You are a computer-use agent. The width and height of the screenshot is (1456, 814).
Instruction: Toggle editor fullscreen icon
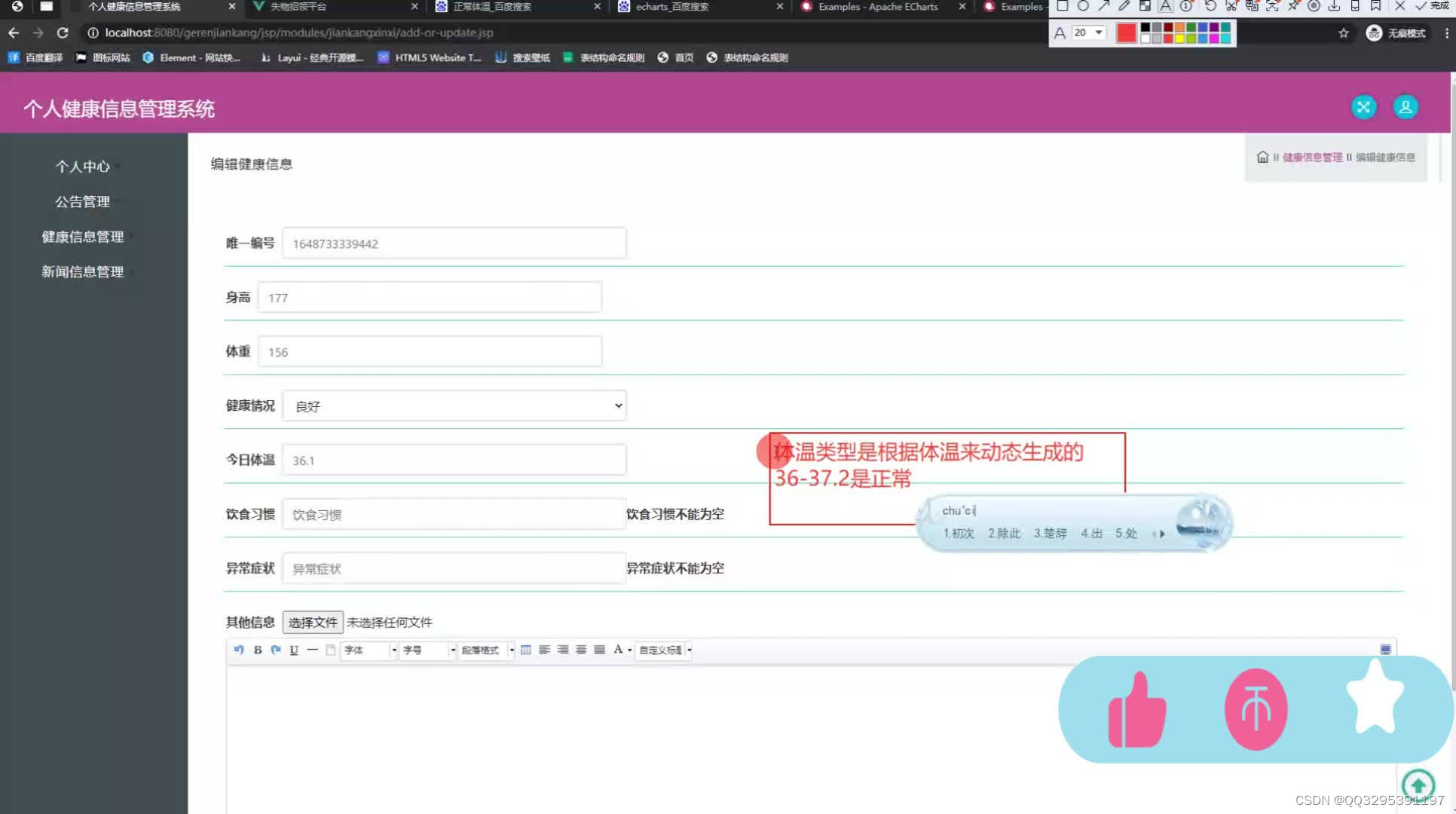coord(1385,650)
